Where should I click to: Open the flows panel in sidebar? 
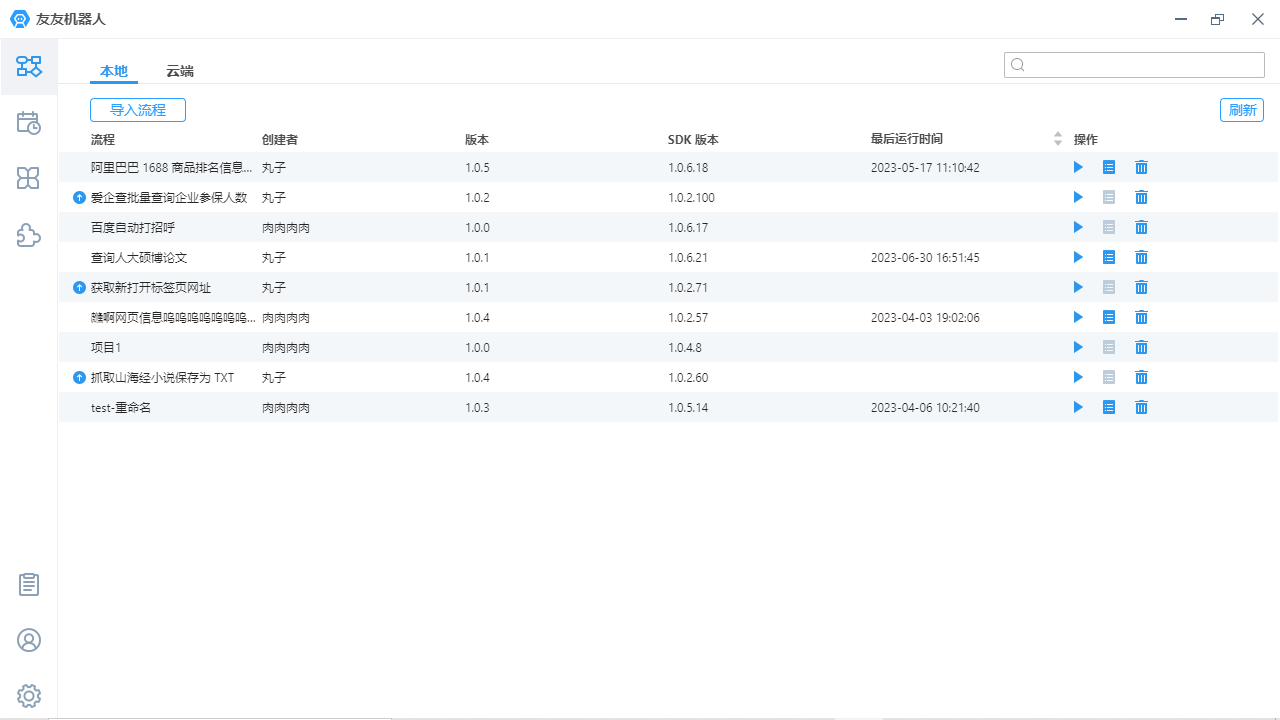29,67
